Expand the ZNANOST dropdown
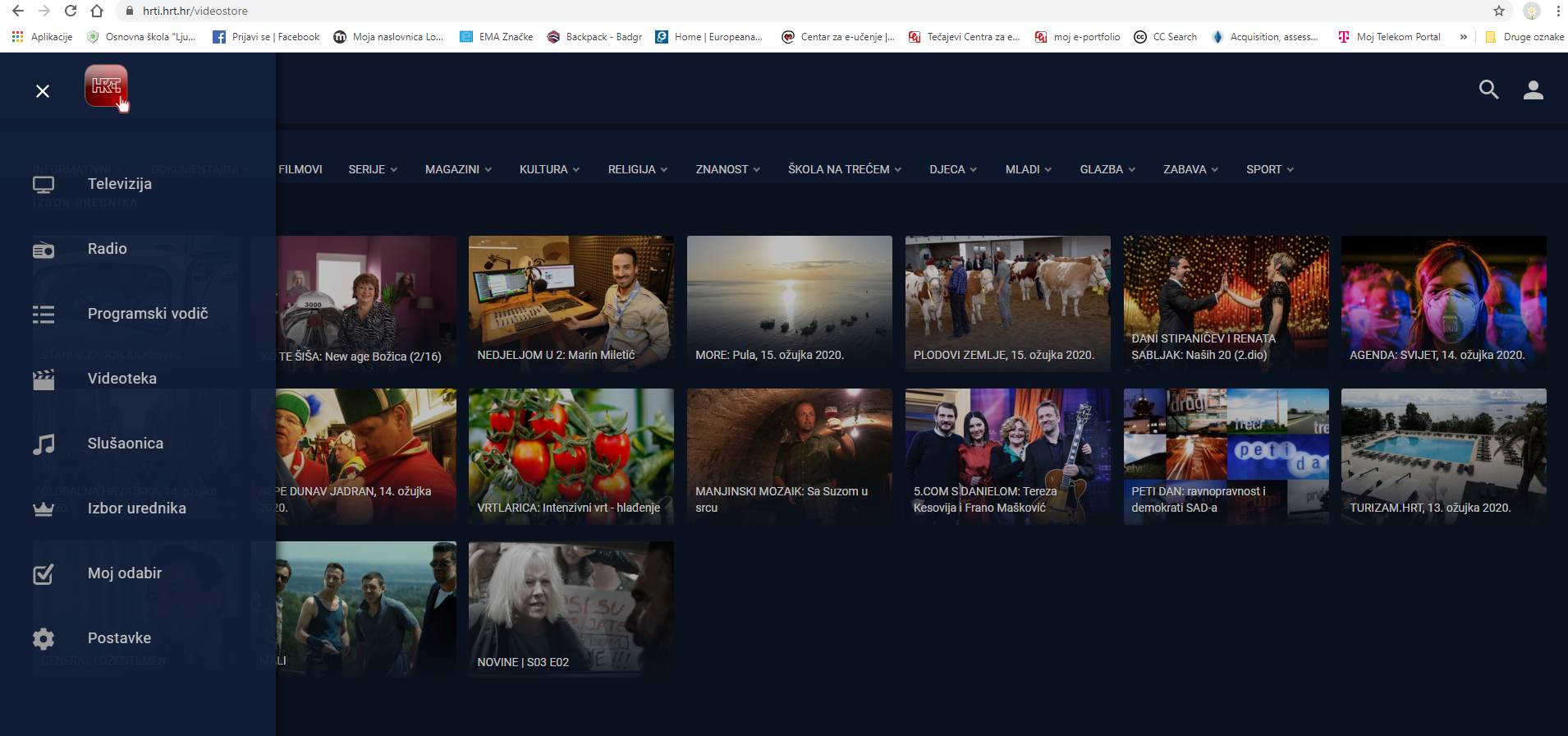Viewport: 1568px width, 736px height. point(728,169)
